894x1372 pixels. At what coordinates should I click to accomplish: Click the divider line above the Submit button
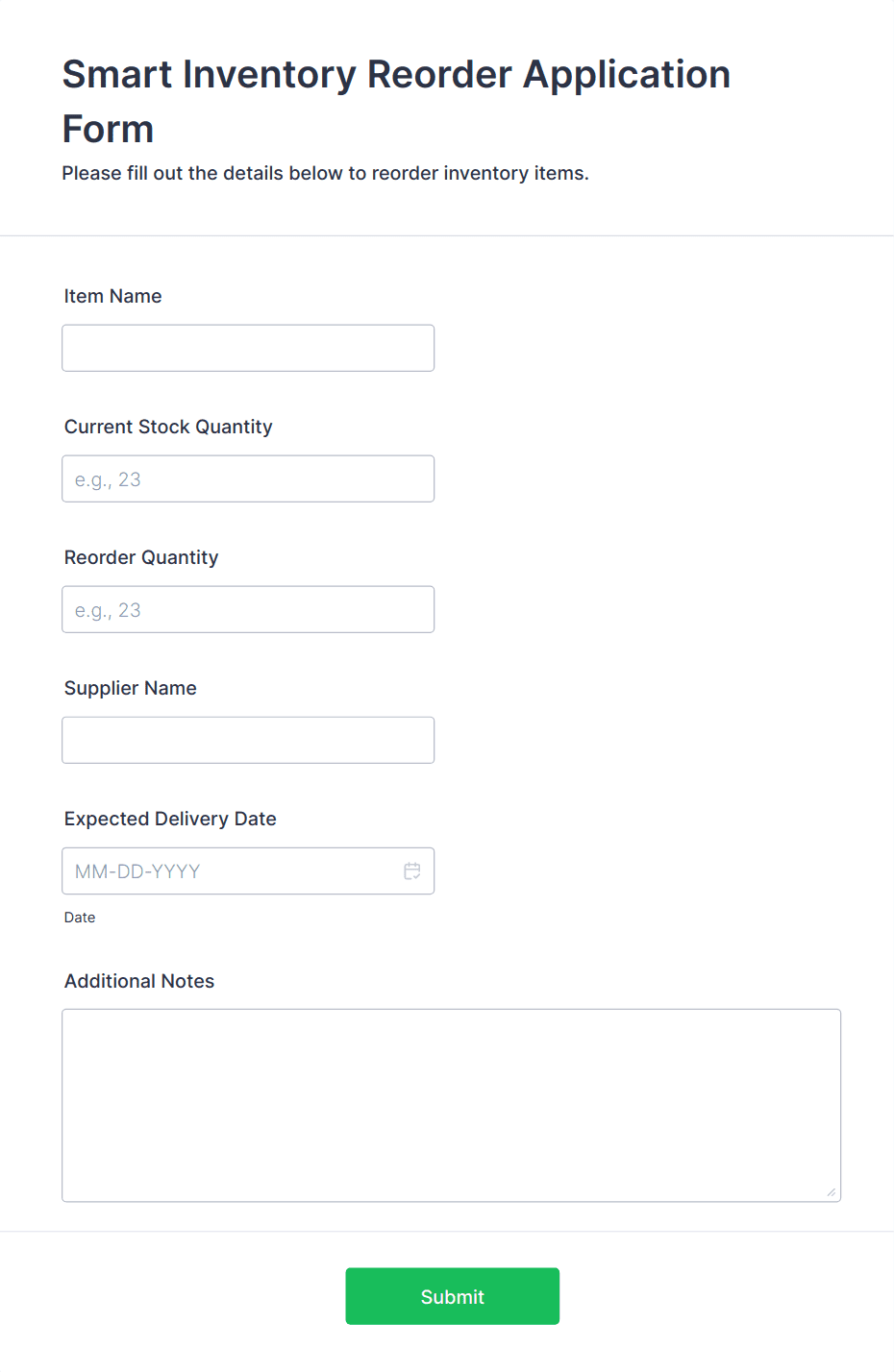tap(447, 1232)
